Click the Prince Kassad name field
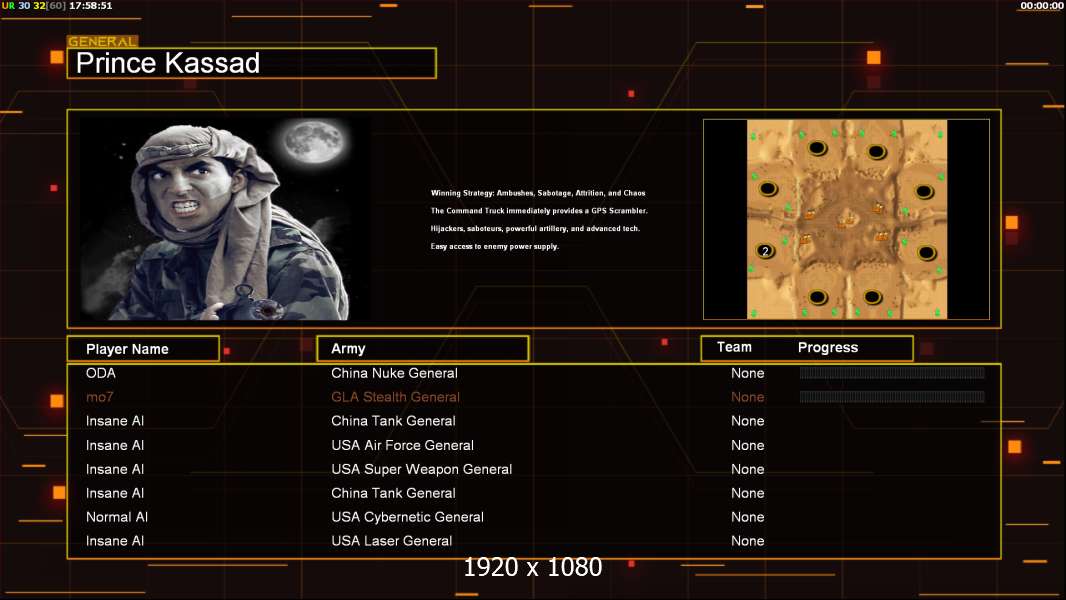 252,63
